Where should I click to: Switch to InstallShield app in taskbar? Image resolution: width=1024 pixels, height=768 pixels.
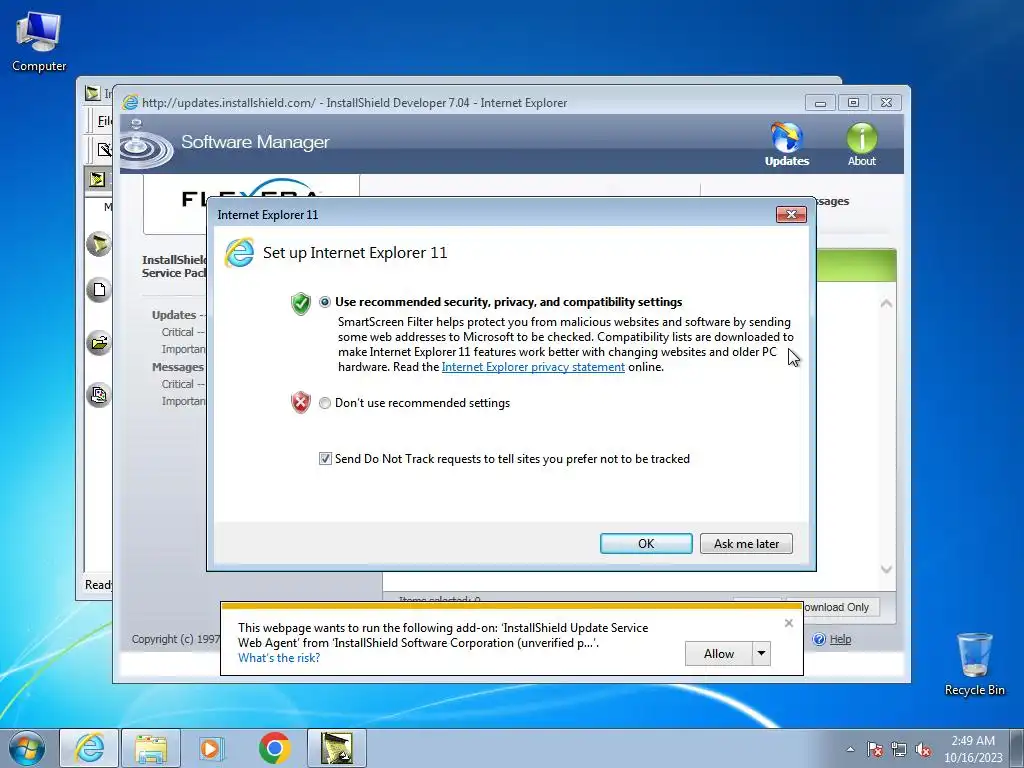[x=336, y=748]
